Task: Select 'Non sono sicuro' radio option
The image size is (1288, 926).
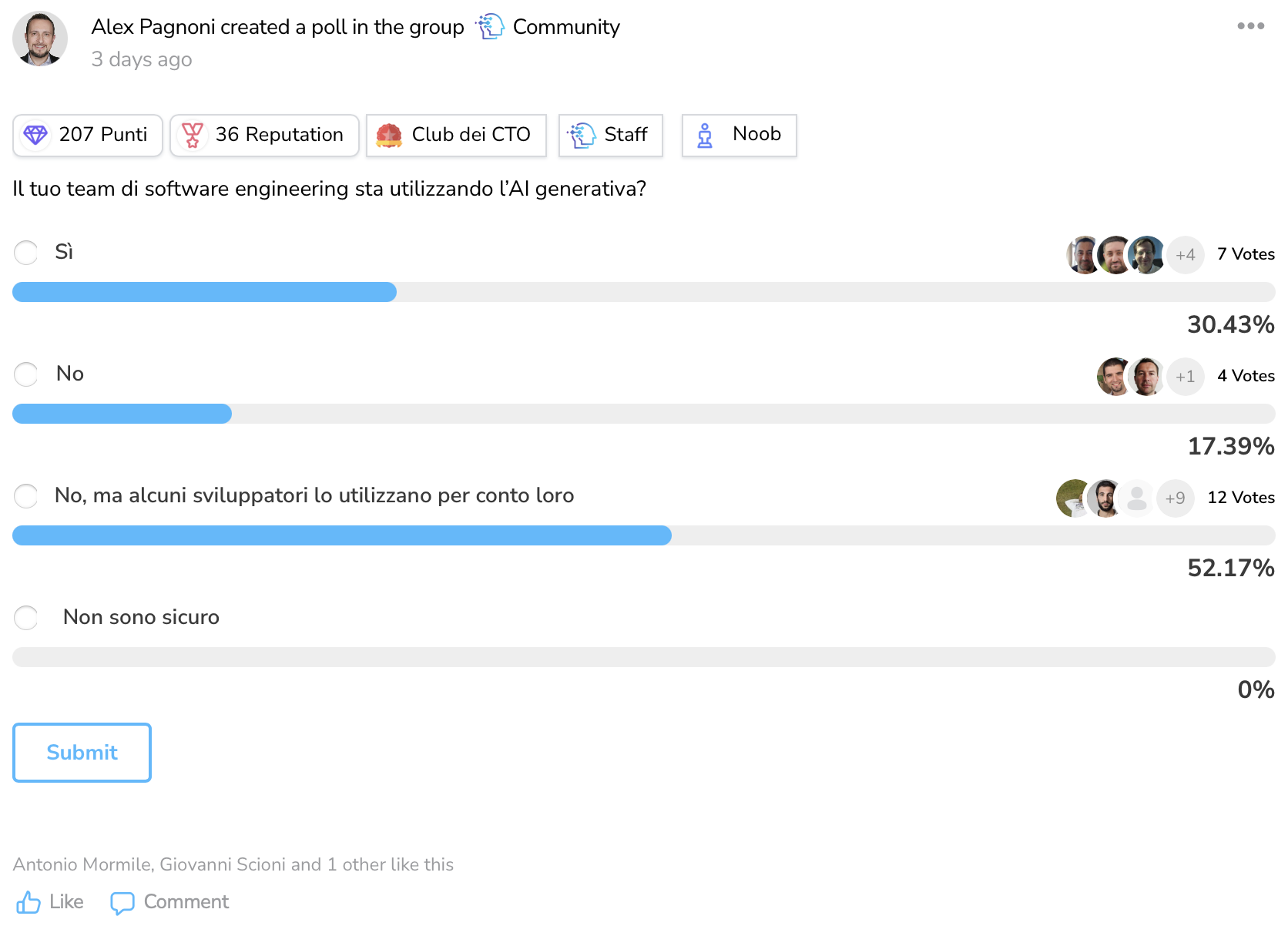Action: (26, 618)
